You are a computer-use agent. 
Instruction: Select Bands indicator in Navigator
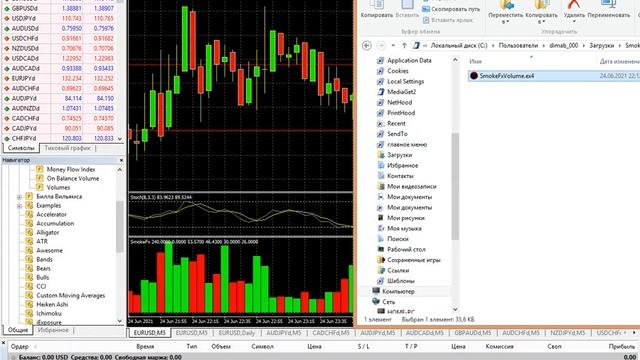click(44, 260)
